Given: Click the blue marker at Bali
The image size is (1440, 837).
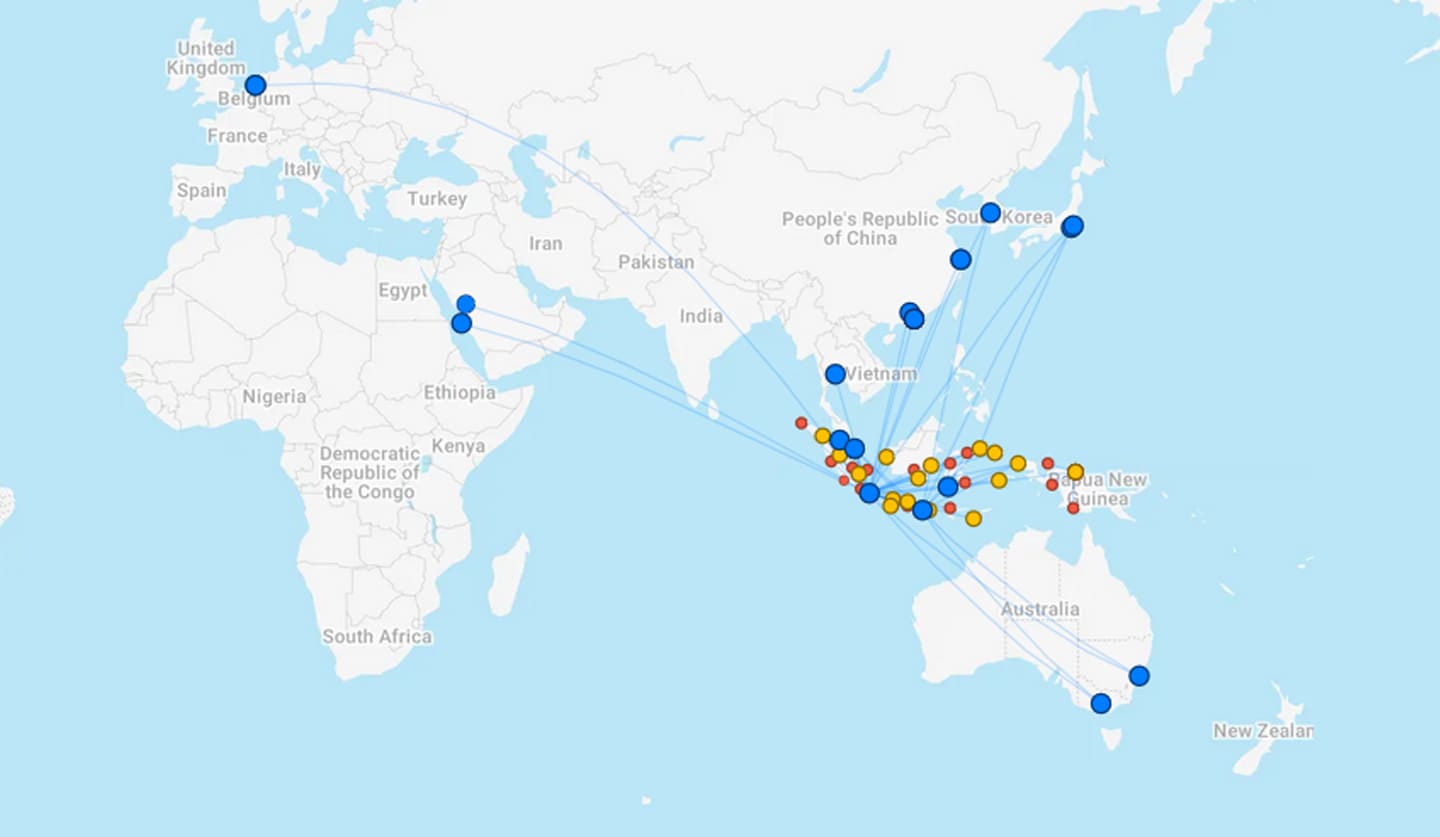Looking at the screenshot, I should 922,510.
